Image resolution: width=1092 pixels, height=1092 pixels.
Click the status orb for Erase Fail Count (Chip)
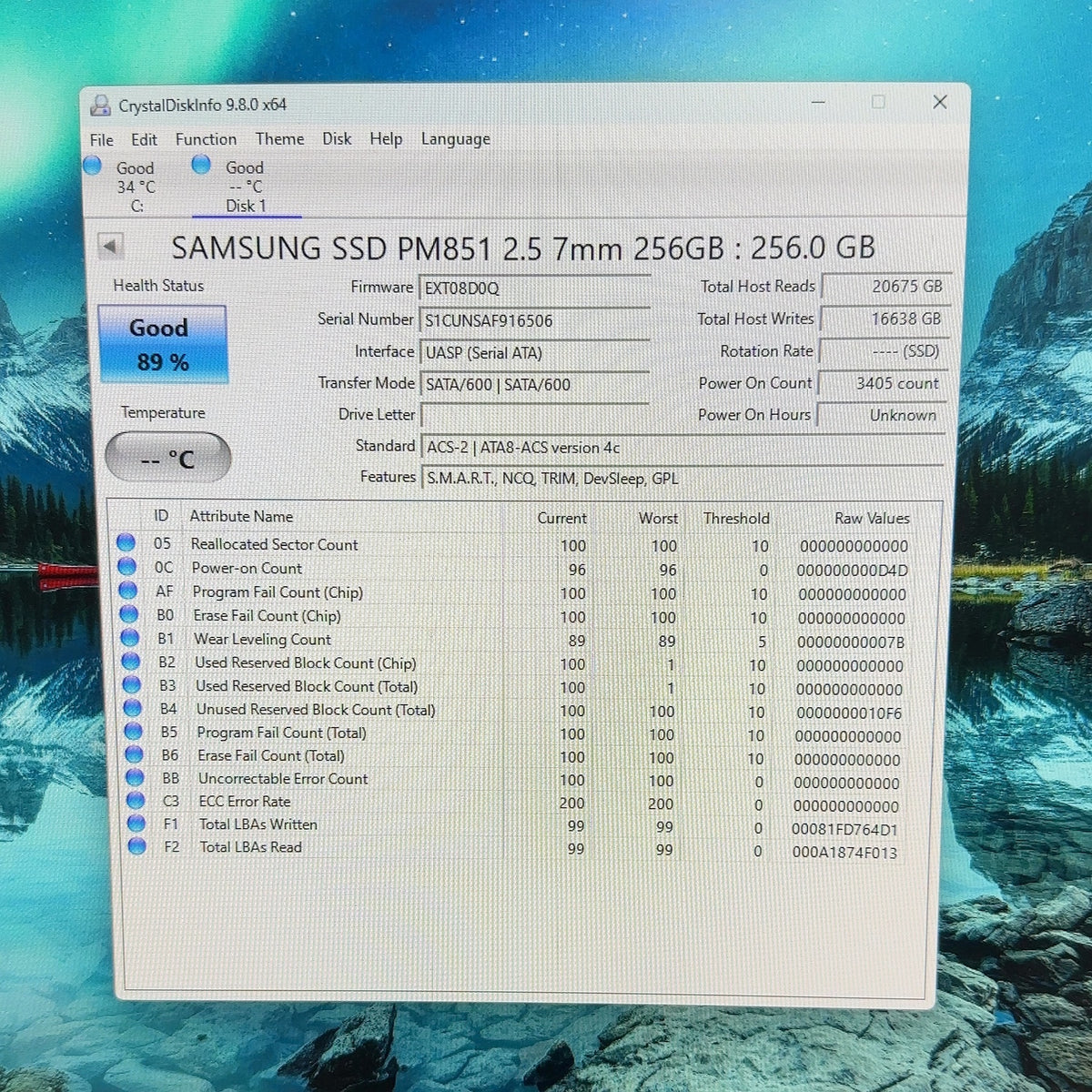pos(129,614)
